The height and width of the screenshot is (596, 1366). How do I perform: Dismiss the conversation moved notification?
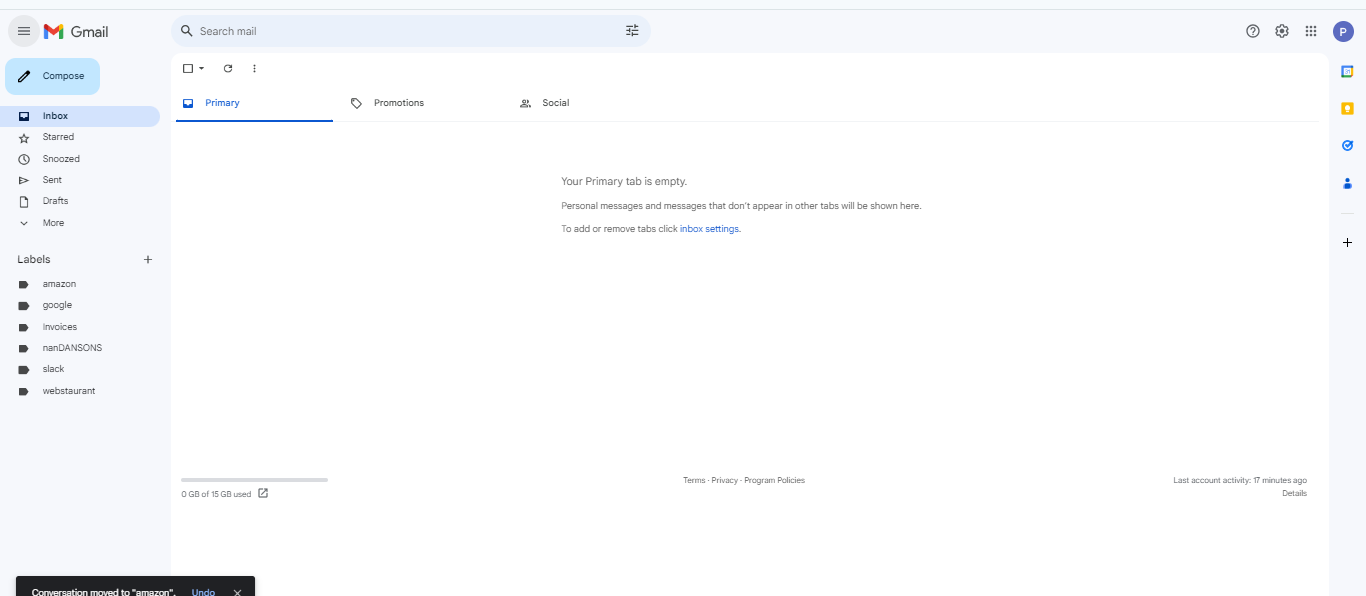pos(237,592)
